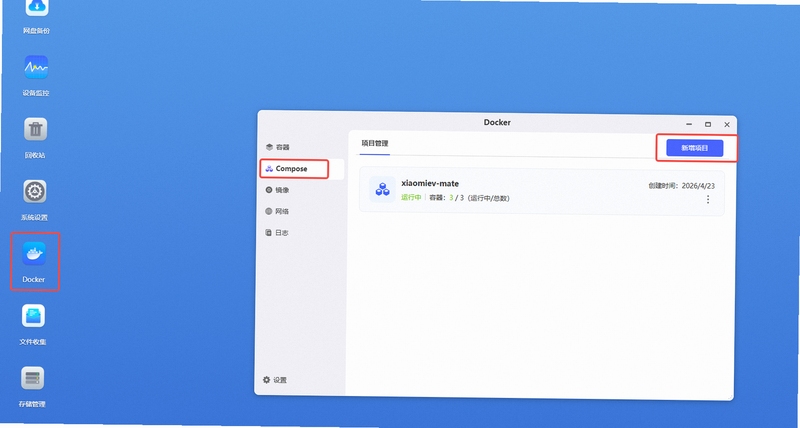Screen dimensions: 800x428
Task: Open 网络 network section in Docker sidebar
Action: 278,211
